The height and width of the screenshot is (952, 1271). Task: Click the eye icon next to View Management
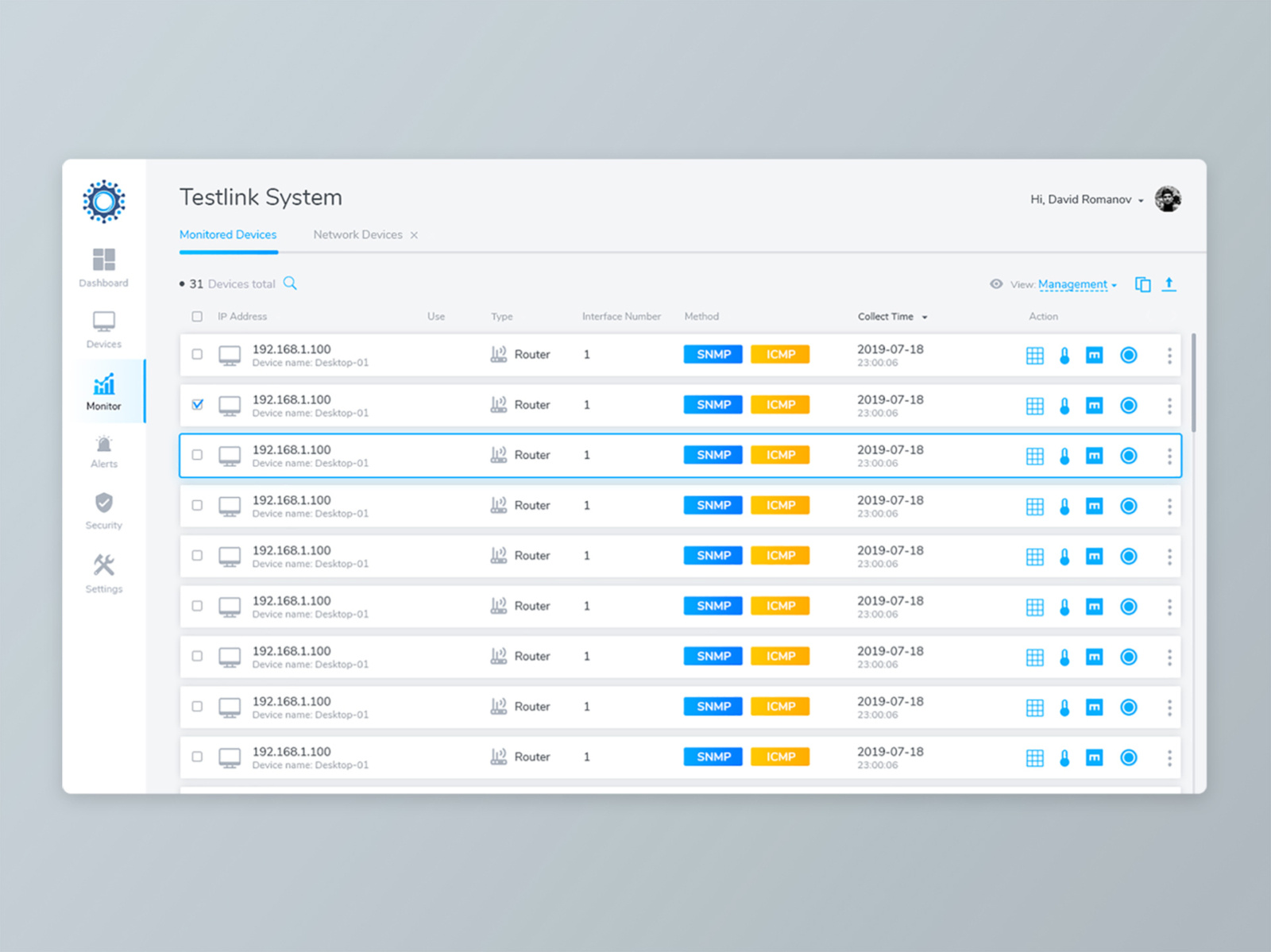click(x=996, y=283)
